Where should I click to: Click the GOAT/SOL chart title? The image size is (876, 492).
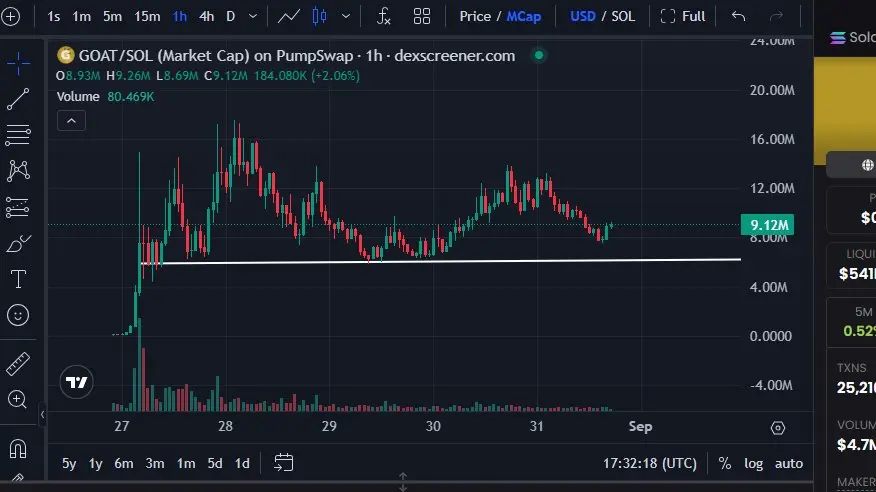click(297, 56)
